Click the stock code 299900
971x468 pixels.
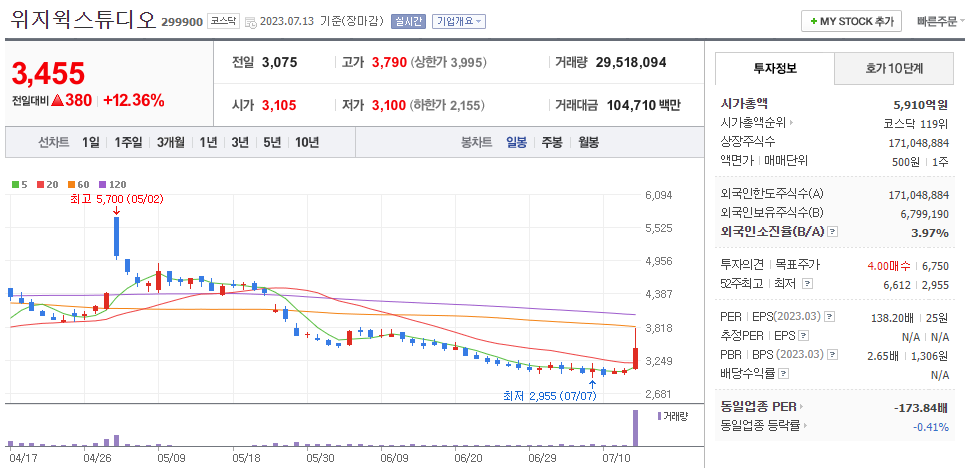pos(182,22)
